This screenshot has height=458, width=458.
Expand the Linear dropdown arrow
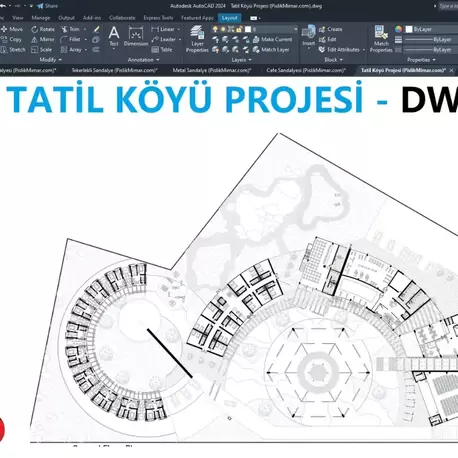coord(179,29)
